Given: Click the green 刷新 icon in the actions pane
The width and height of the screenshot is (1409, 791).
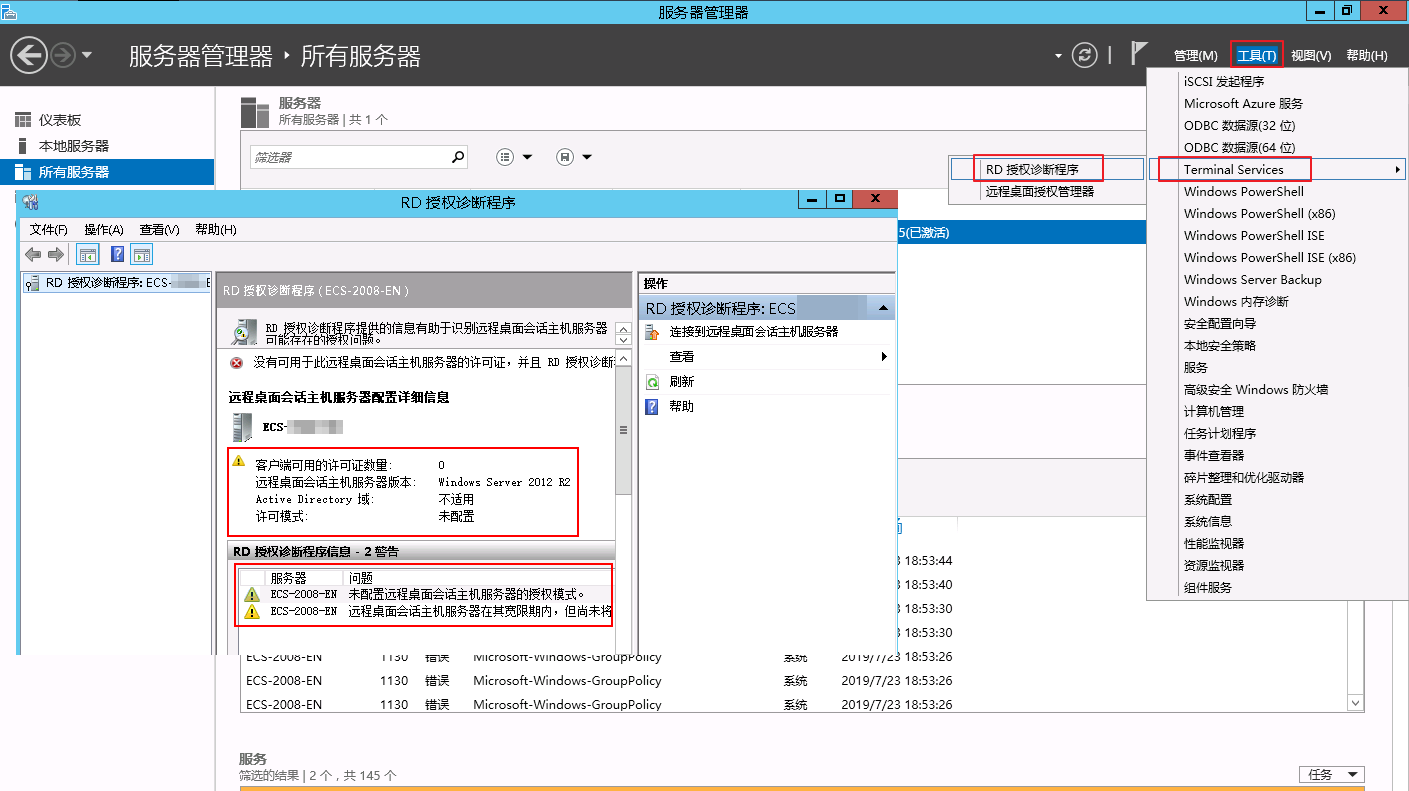Looking at the screenshot, I should tap(653, 382).
